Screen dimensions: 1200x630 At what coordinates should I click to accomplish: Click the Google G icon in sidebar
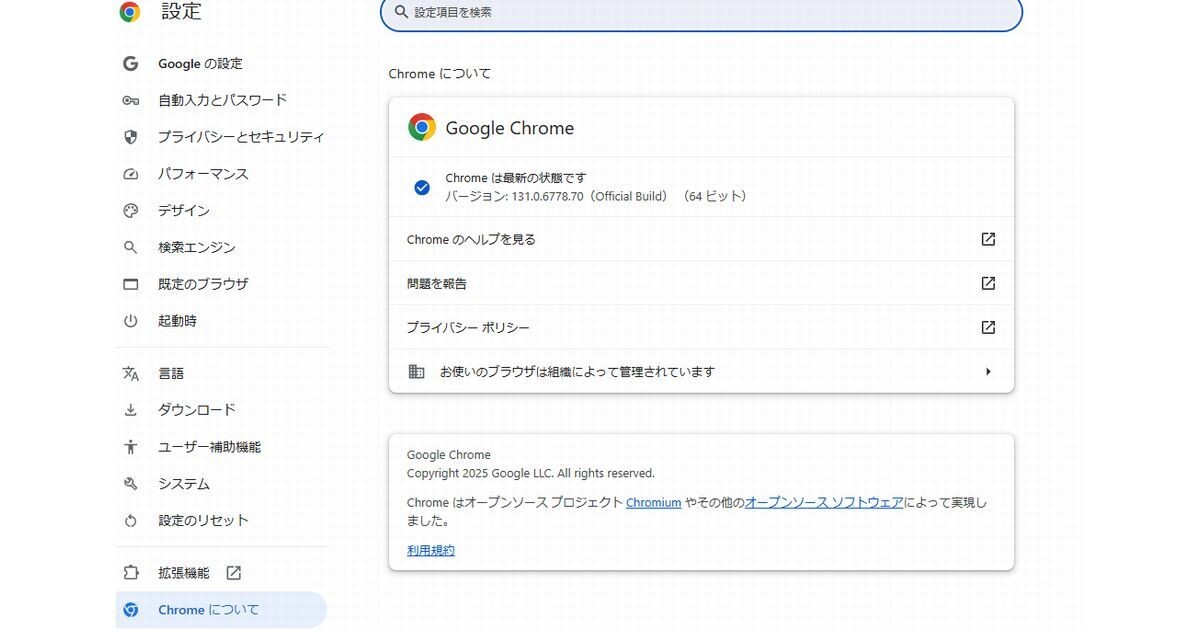pyautogui.click(x=130, y=63)
